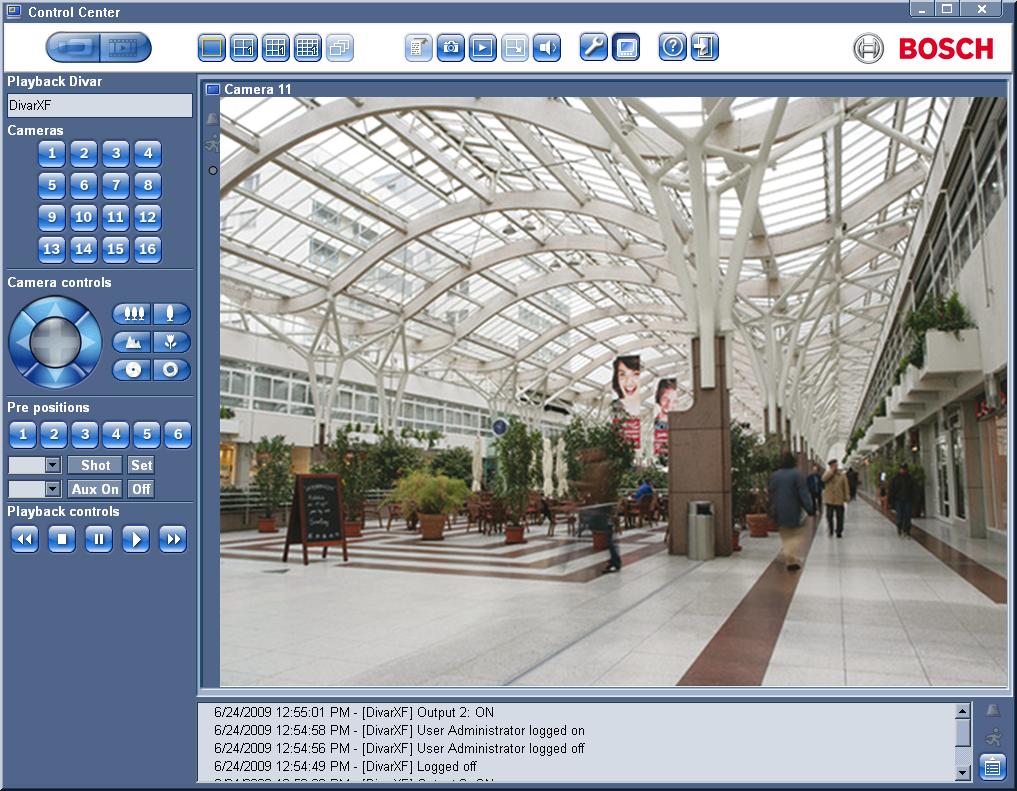Tilt camera up on PTZ wheel
Viewport: 1017px width, 791px height.
point(55,307)
